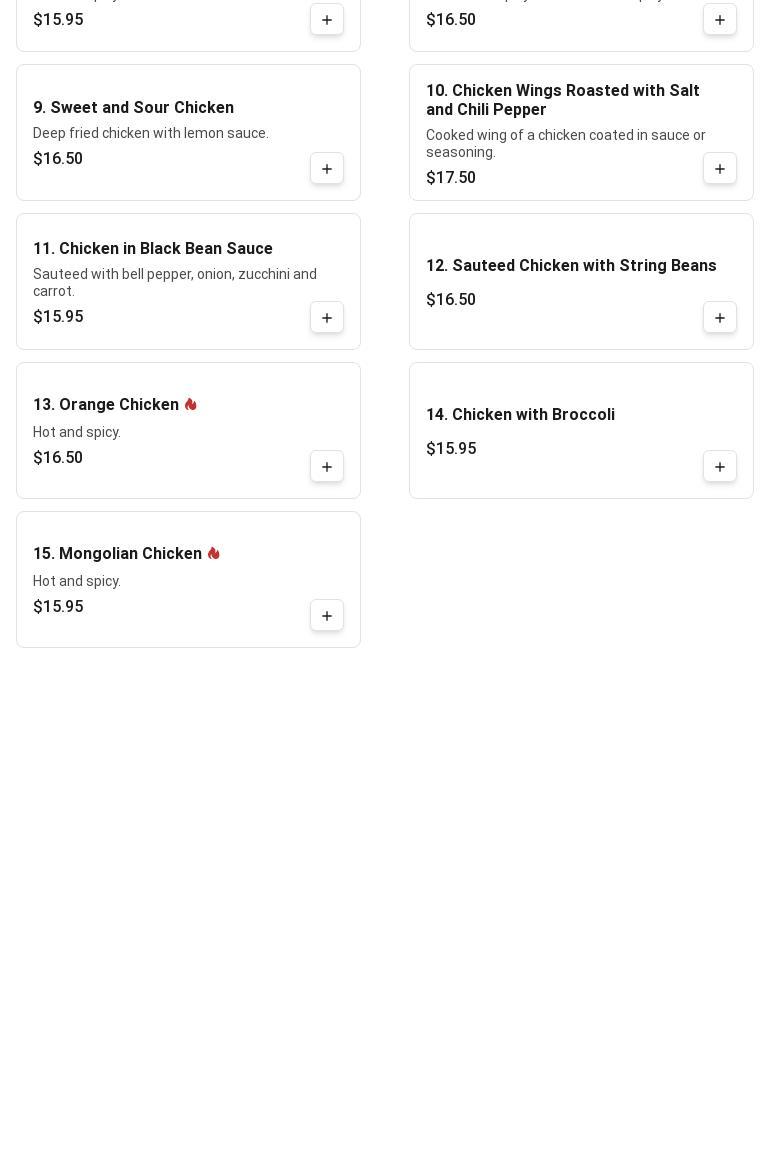Select the 15. Mongolian Chicken heading

tap(118, 554)
